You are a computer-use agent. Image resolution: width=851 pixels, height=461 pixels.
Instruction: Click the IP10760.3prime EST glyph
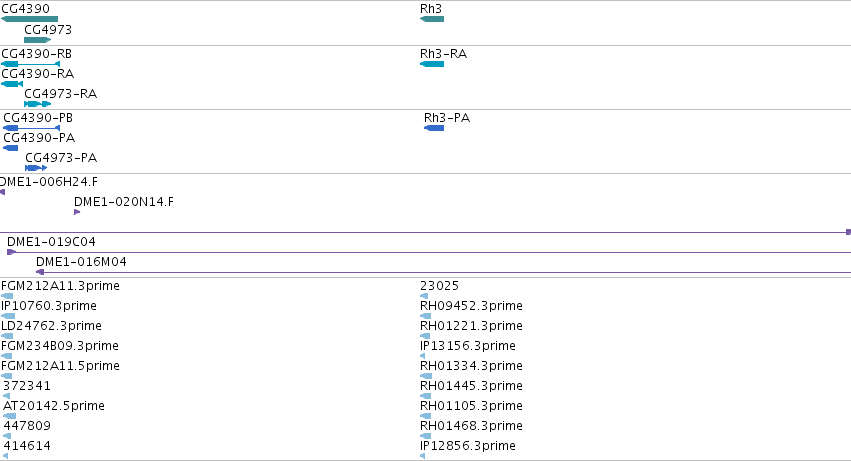8,316
